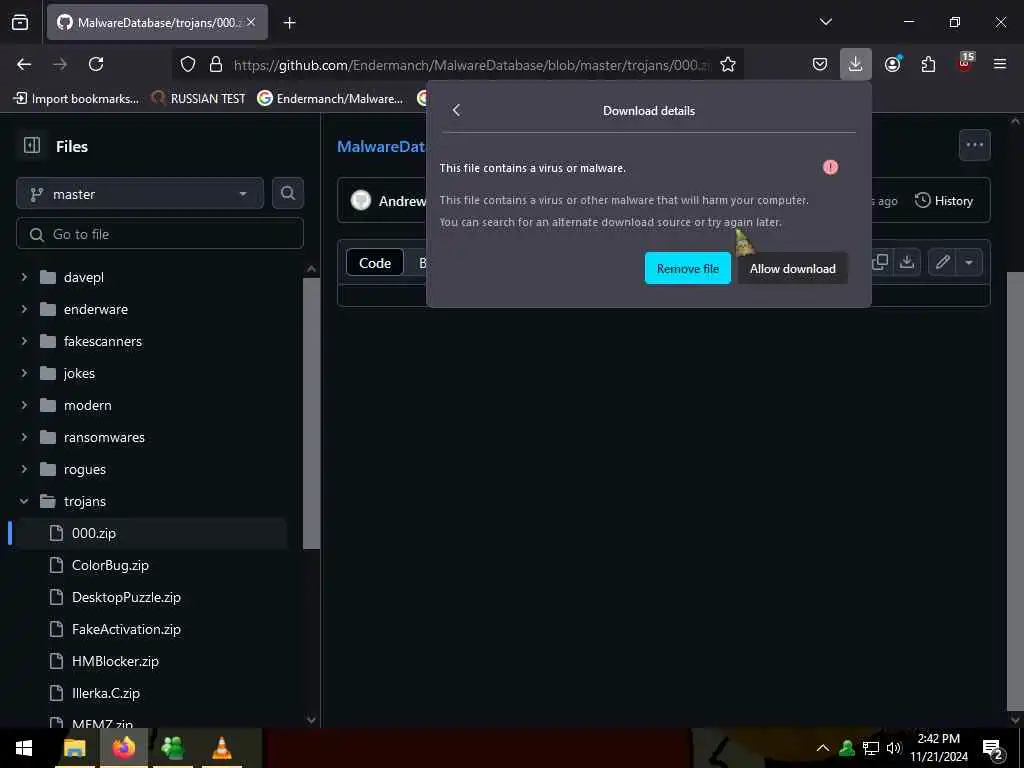This screenshot has height=768, width=1024.
Task: List all tabs dropdown arrow
Action: tap(825, 22)
